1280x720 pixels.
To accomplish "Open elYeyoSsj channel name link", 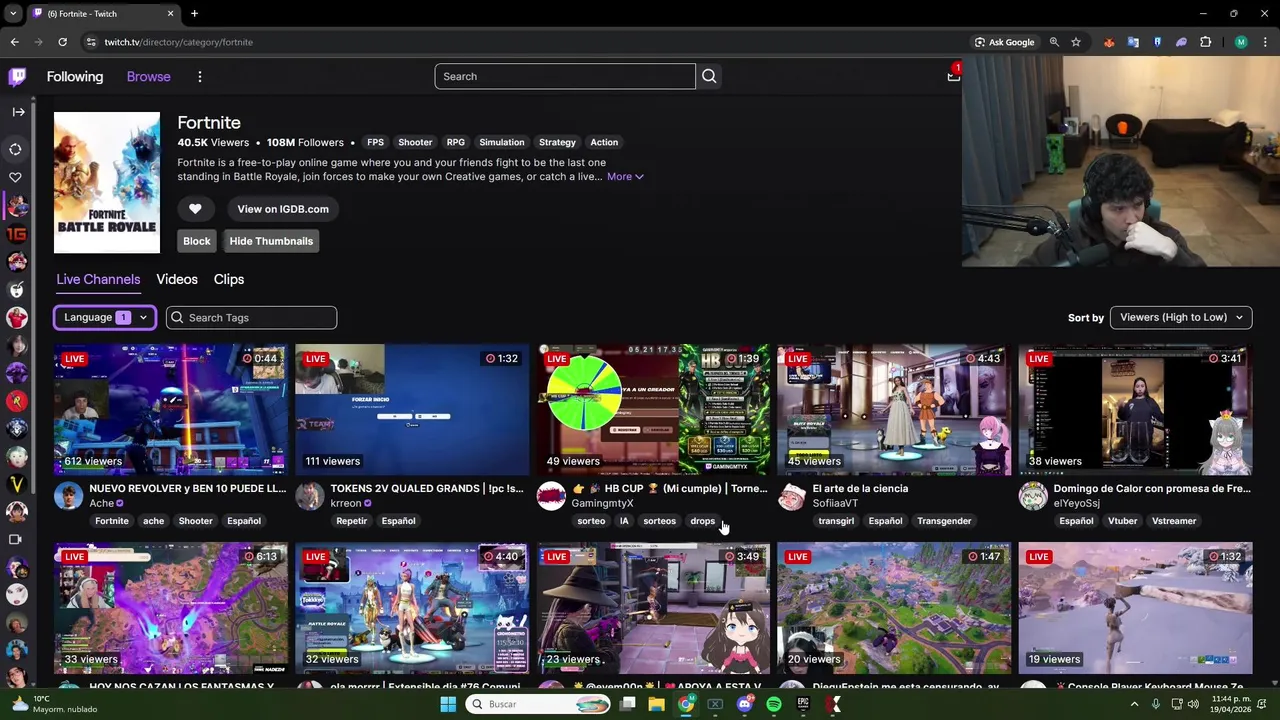I will [x=1077, y=503].
